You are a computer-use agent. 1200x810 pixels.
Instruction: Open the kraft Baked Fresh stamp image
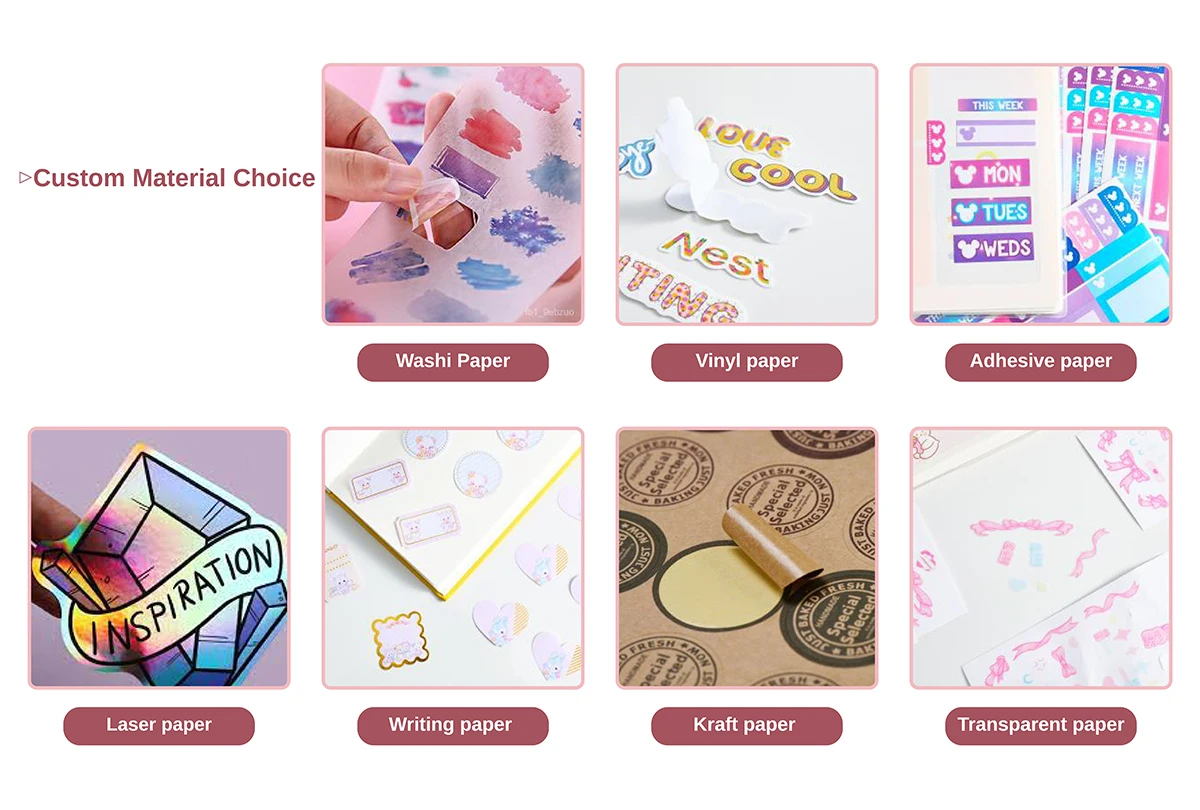pos(747,558)
